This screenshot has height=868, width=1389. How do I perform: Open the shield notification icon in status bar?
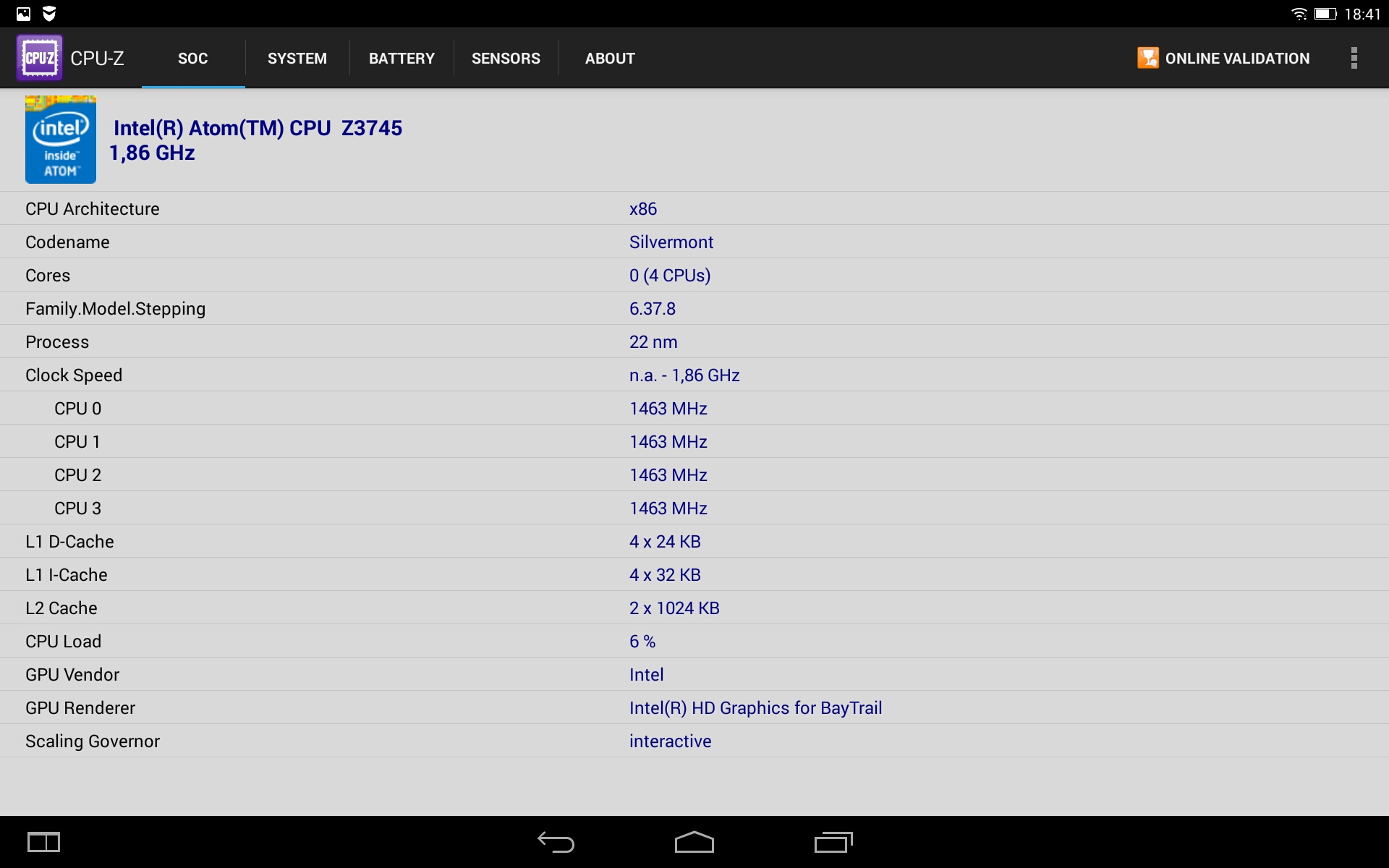[49, 14]
